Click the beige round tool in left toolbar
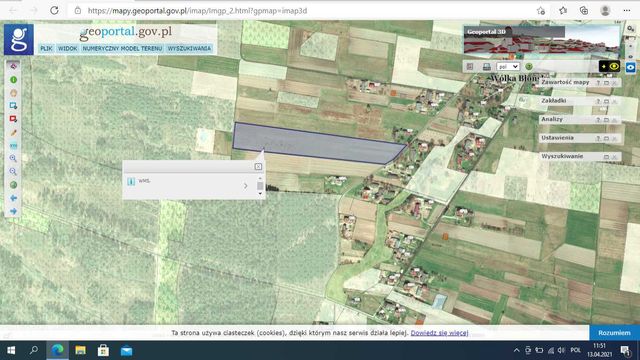The width and height of the screenshot is (640, 360). 13,93
